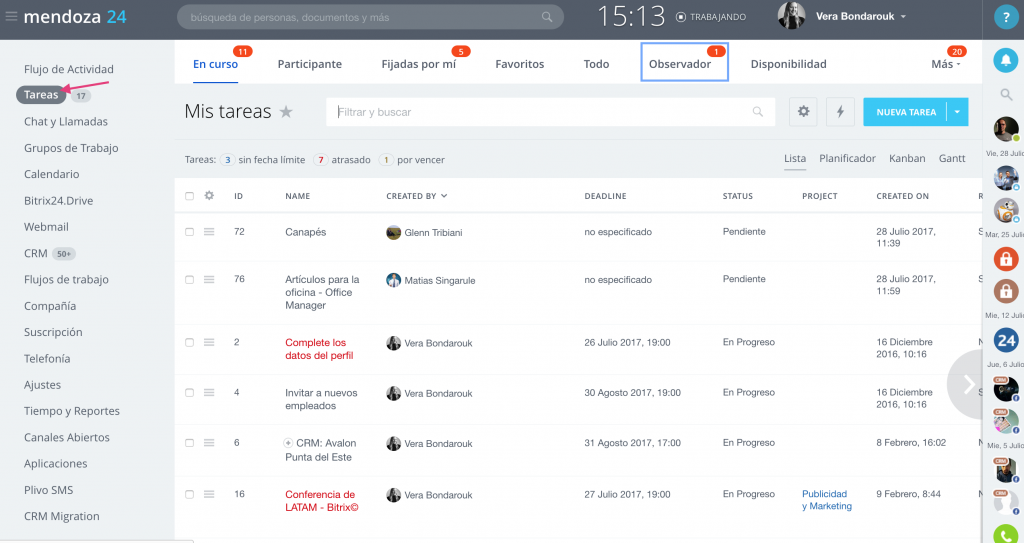1024x543 pixels.
Task: Open CRM in the left menu
Action: click(x=36, y=254)
